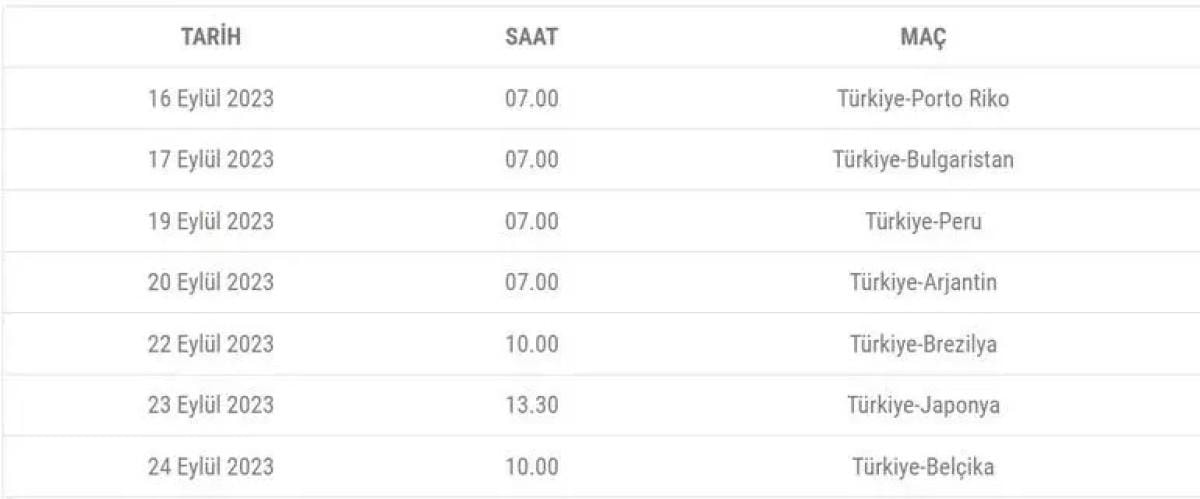
Task: Click the 13.30 time cell
Action: point(531,405)
